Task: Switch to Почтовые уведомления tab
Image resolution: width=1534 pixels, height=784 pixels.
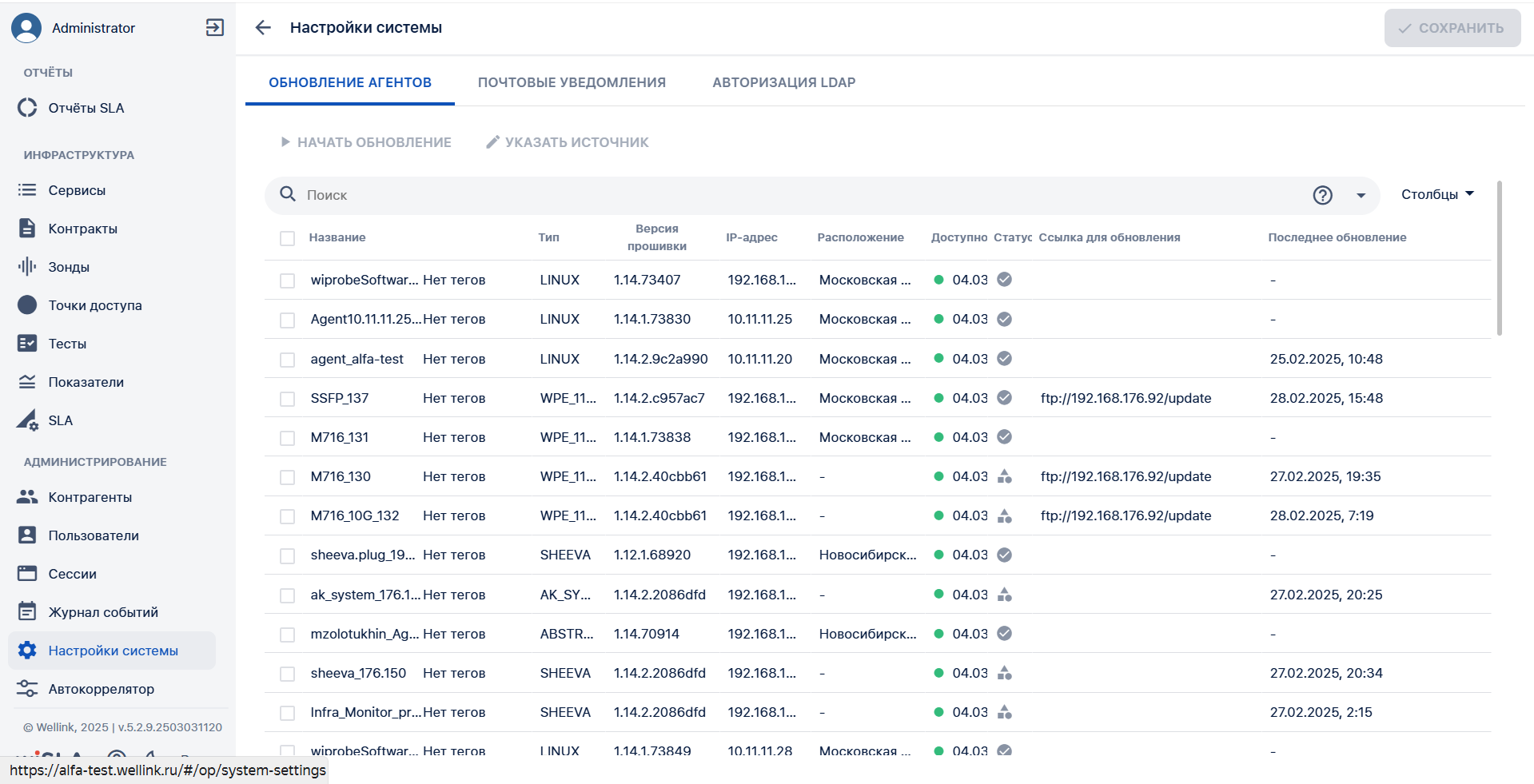Action: point(572,82)
